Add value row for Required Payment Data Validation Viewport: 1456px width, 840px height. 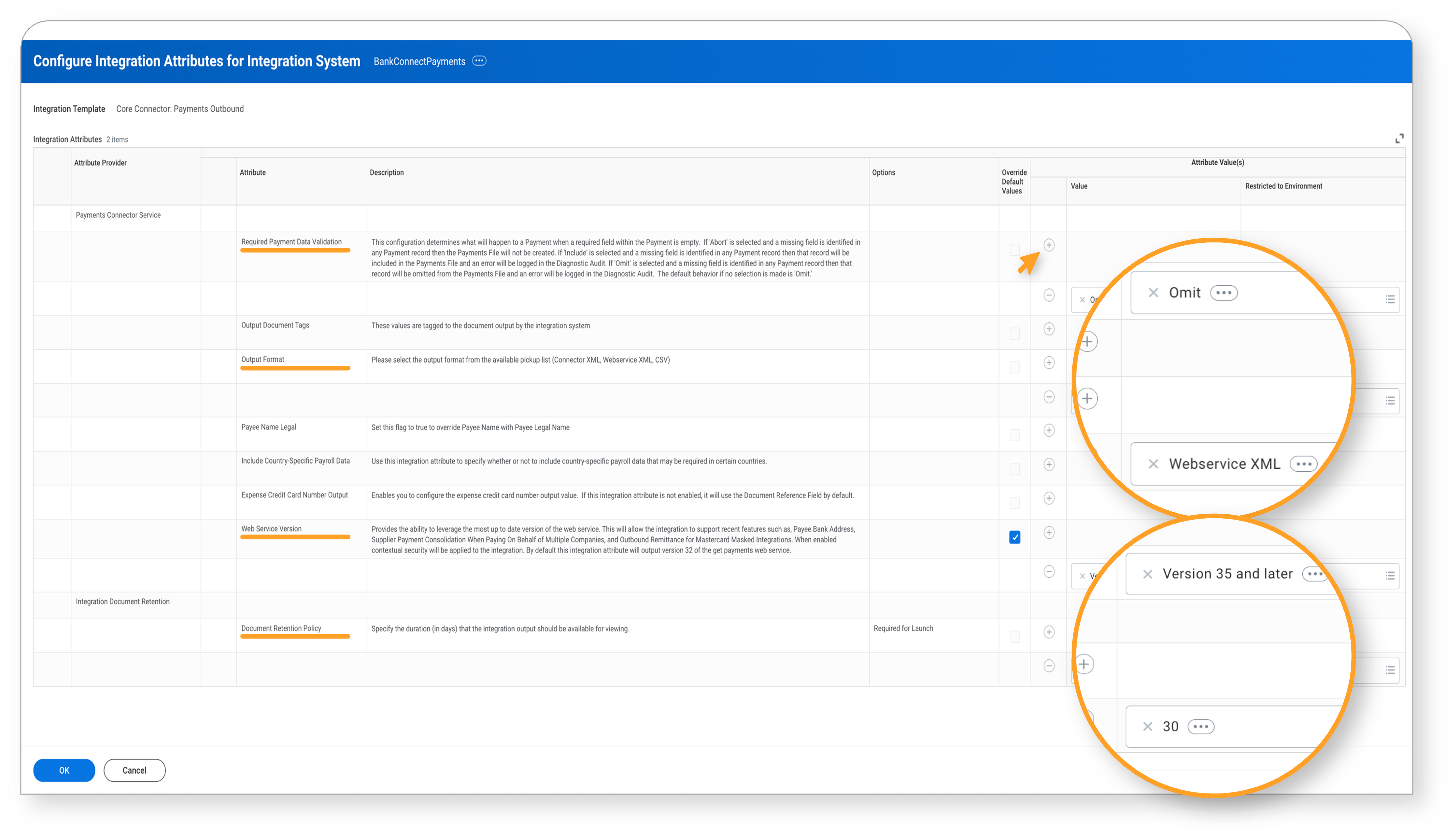point(1048,245)
